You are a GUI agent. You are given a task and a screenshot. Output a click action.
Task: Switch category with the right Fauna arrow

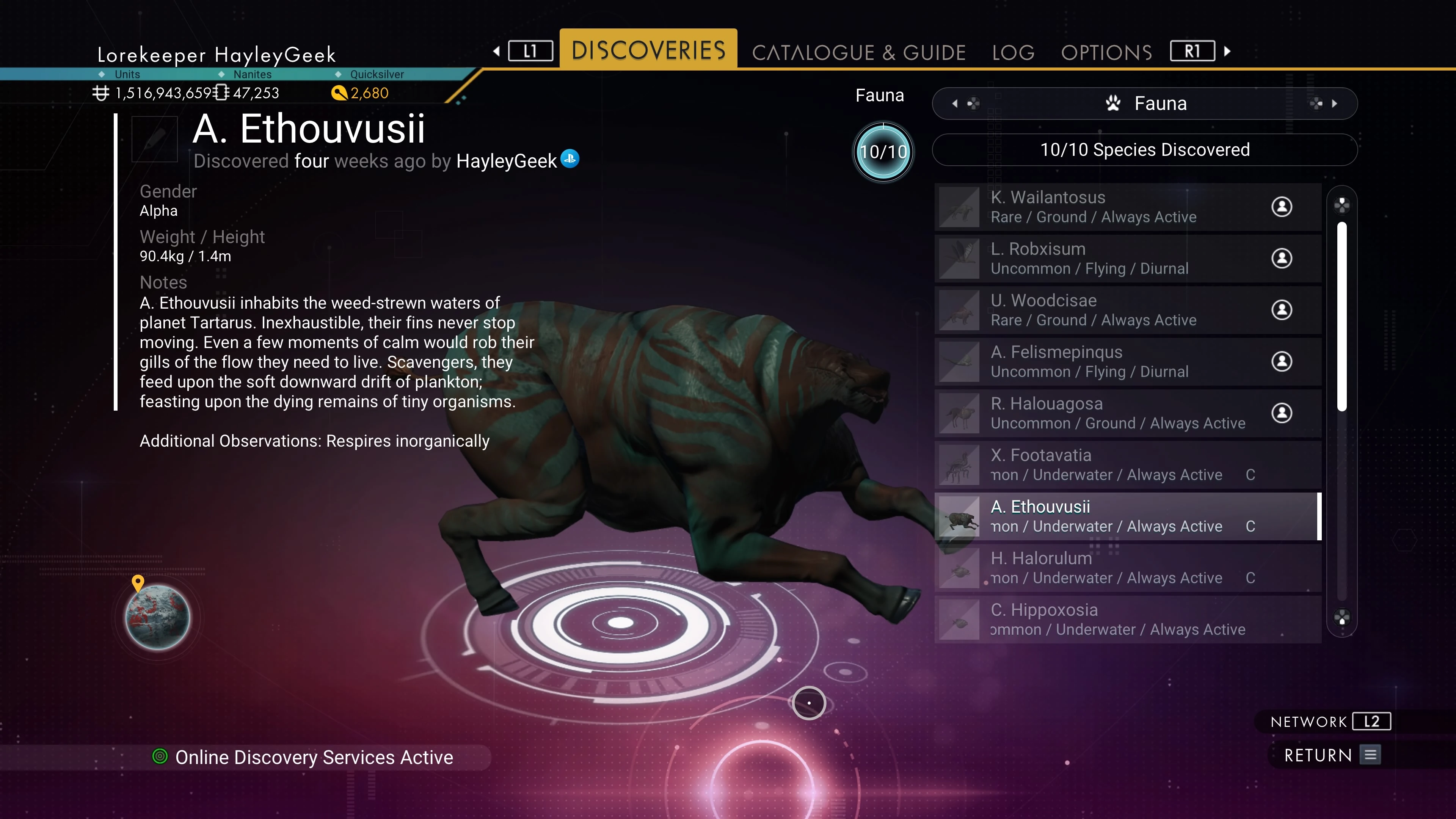pos(1335,104)
